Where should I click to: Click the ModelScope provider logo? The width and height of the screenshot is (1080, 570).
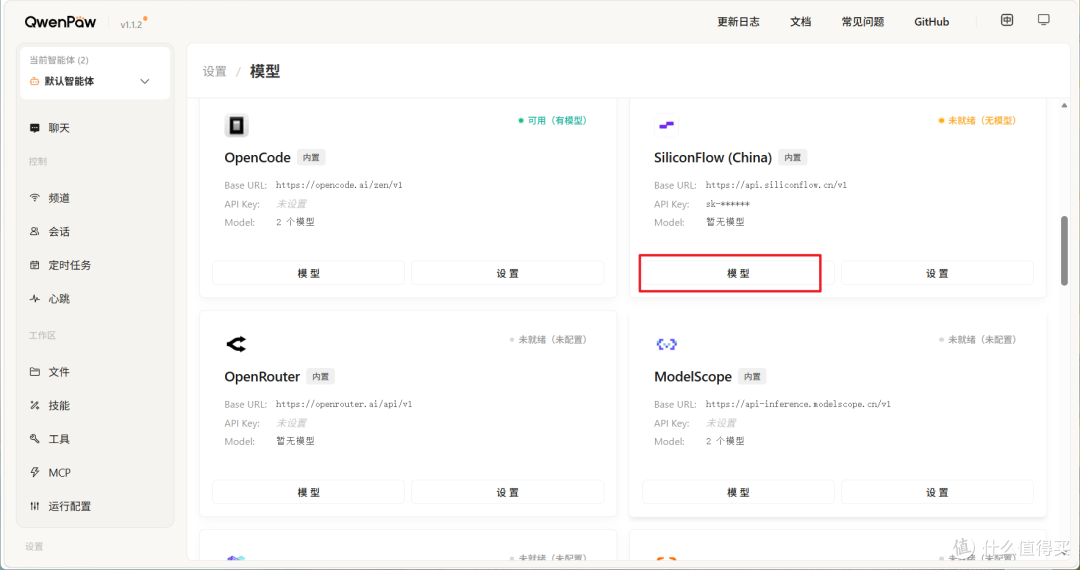[666, 344]
